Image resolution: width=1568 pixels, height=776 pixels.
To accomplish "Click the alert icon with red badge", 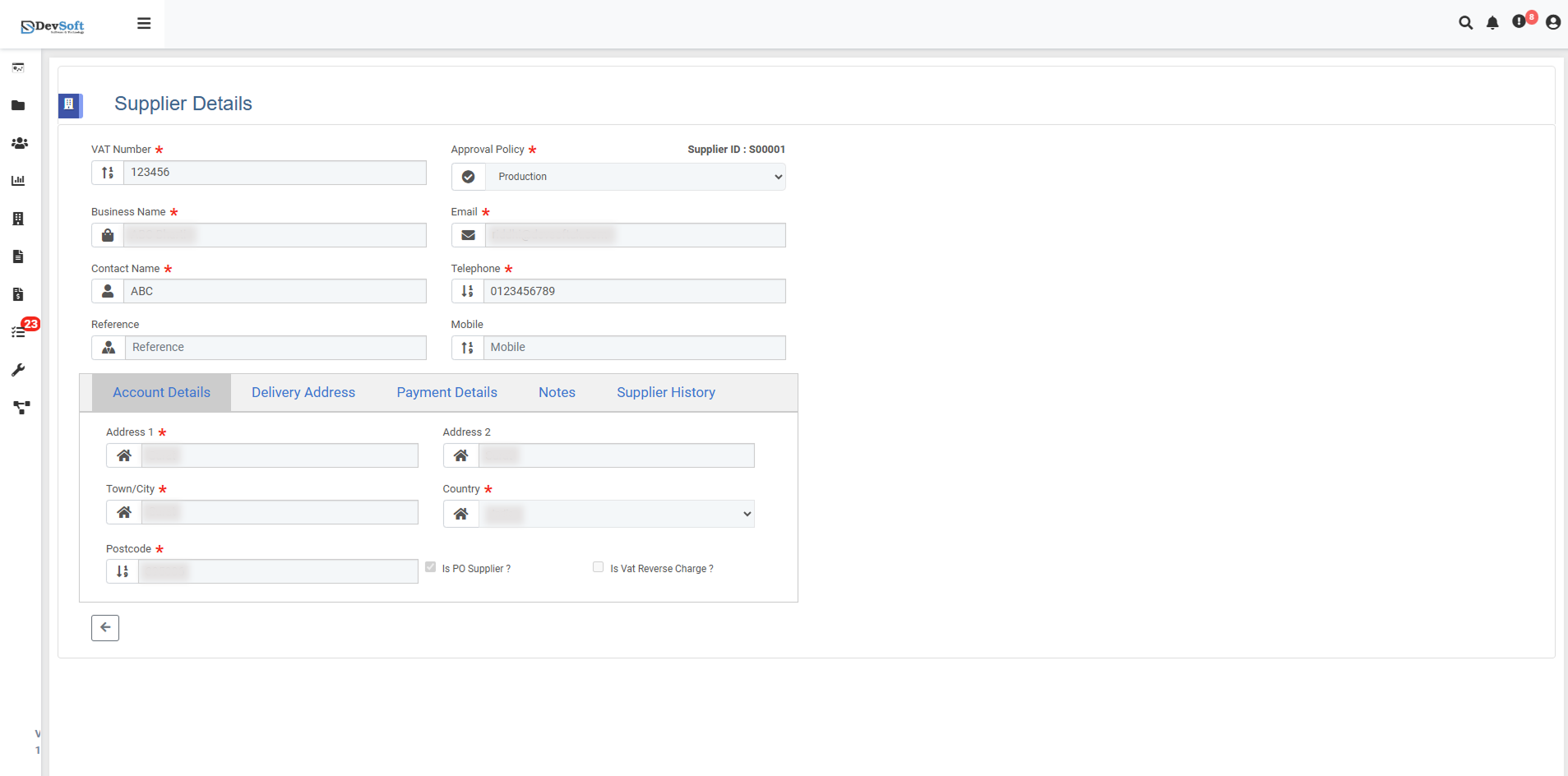I will [x=1520, y=21].
